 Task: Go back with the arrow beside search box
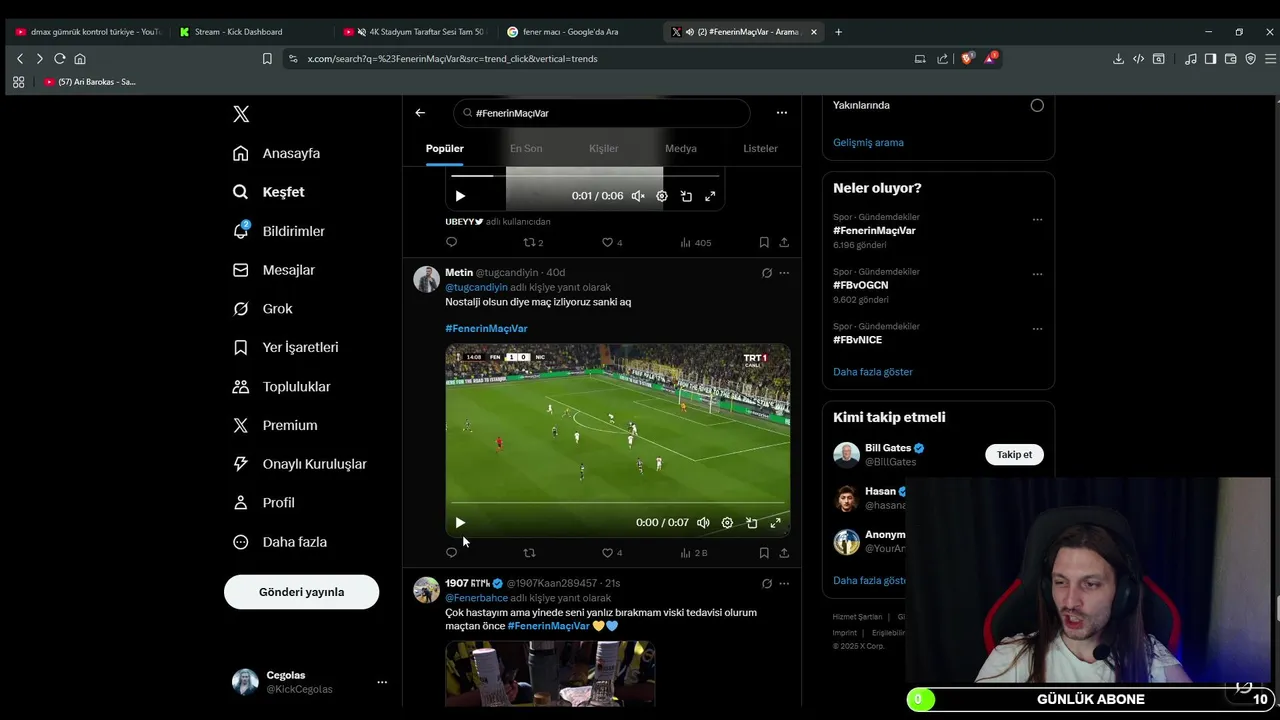point(420,113)
